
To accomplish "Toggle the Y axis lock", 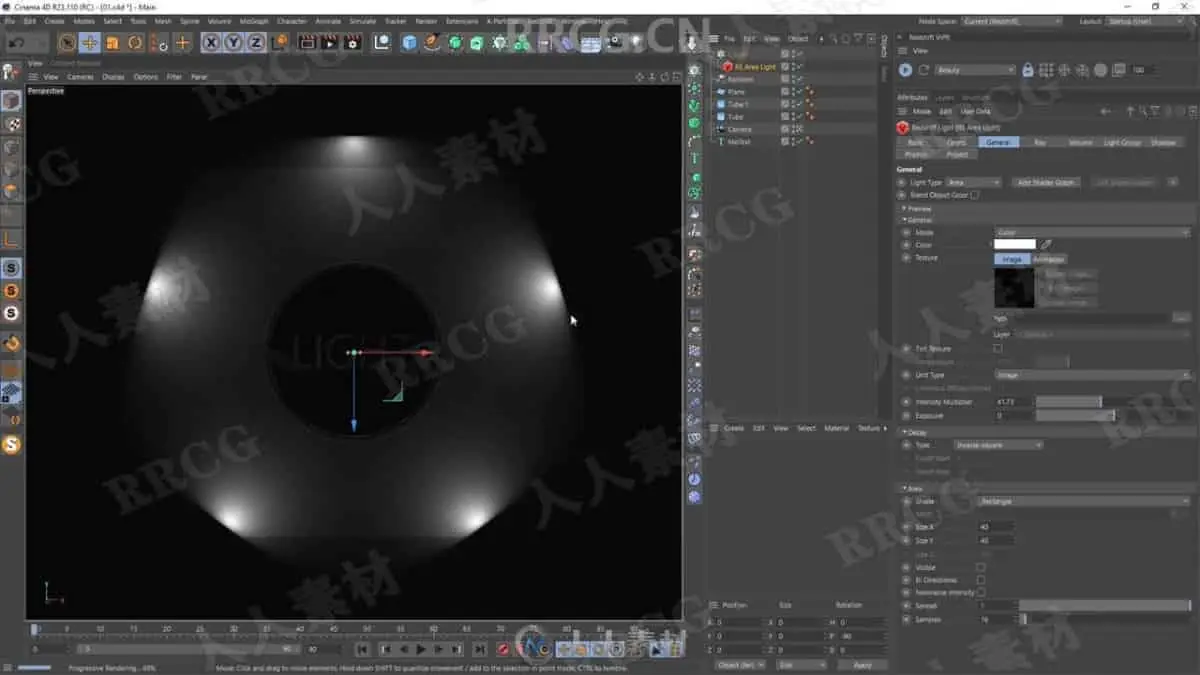I will (x=233, y=42).
